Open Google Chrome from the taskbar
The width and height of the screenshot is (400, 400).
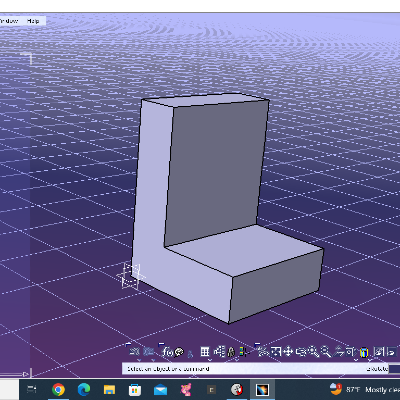click(58, 389)
